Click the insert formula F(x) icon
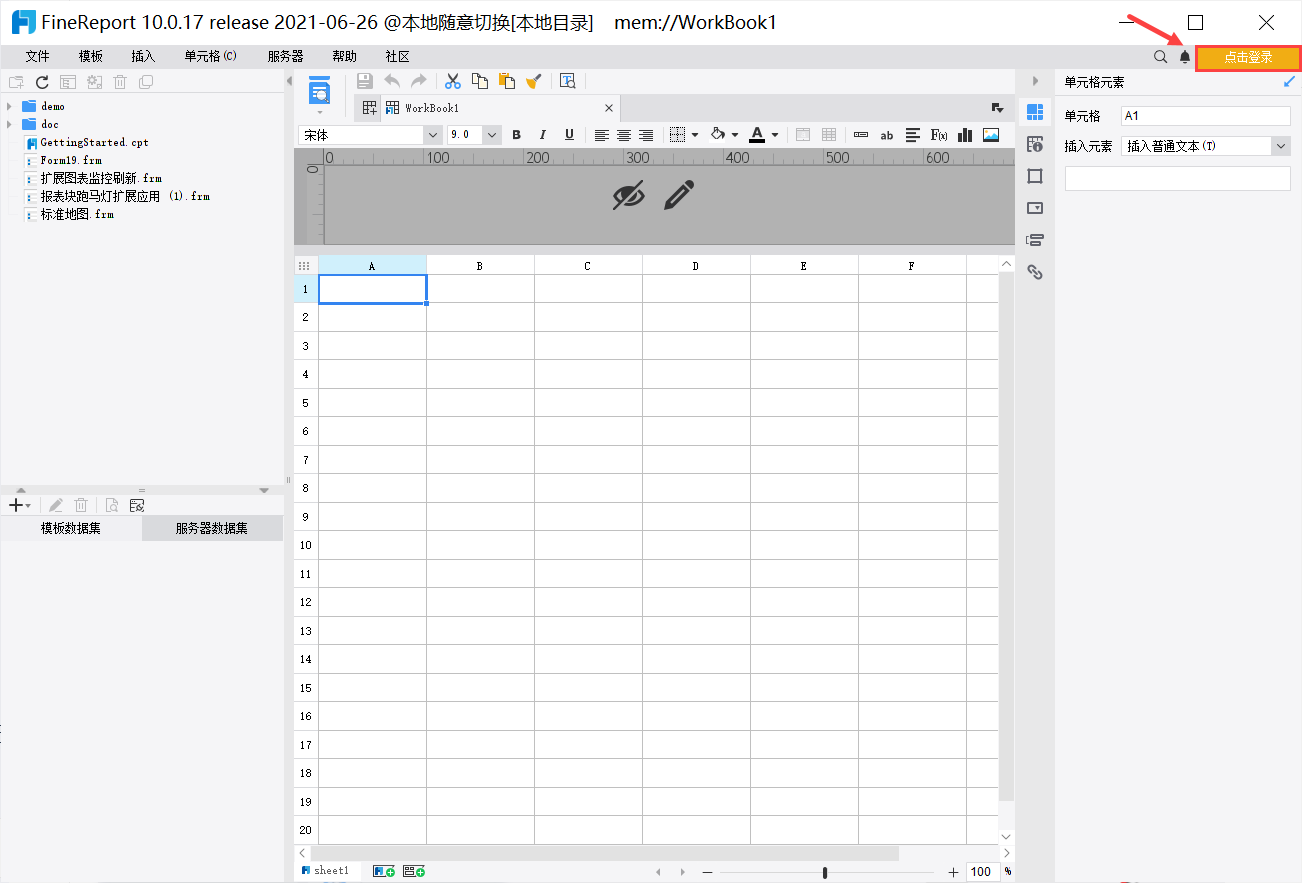The width and height of the screenshot is (1302, 883). tap(939, 135)
